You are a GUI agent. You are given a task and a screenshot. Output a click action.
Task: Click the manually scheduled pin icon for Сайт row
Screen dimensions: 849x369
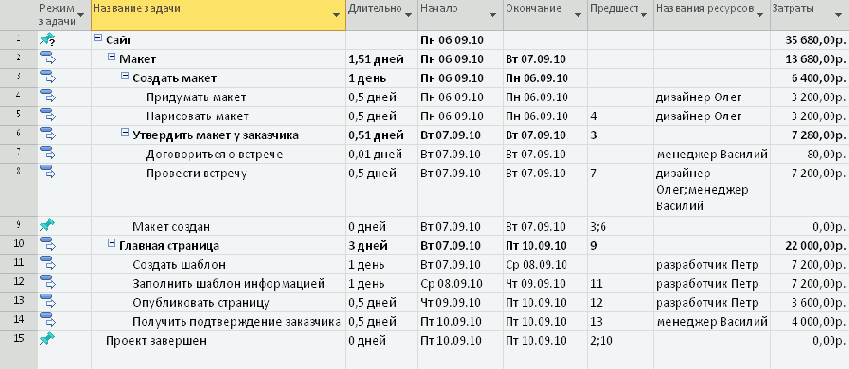pyautogui.click(x=48, y=40)
